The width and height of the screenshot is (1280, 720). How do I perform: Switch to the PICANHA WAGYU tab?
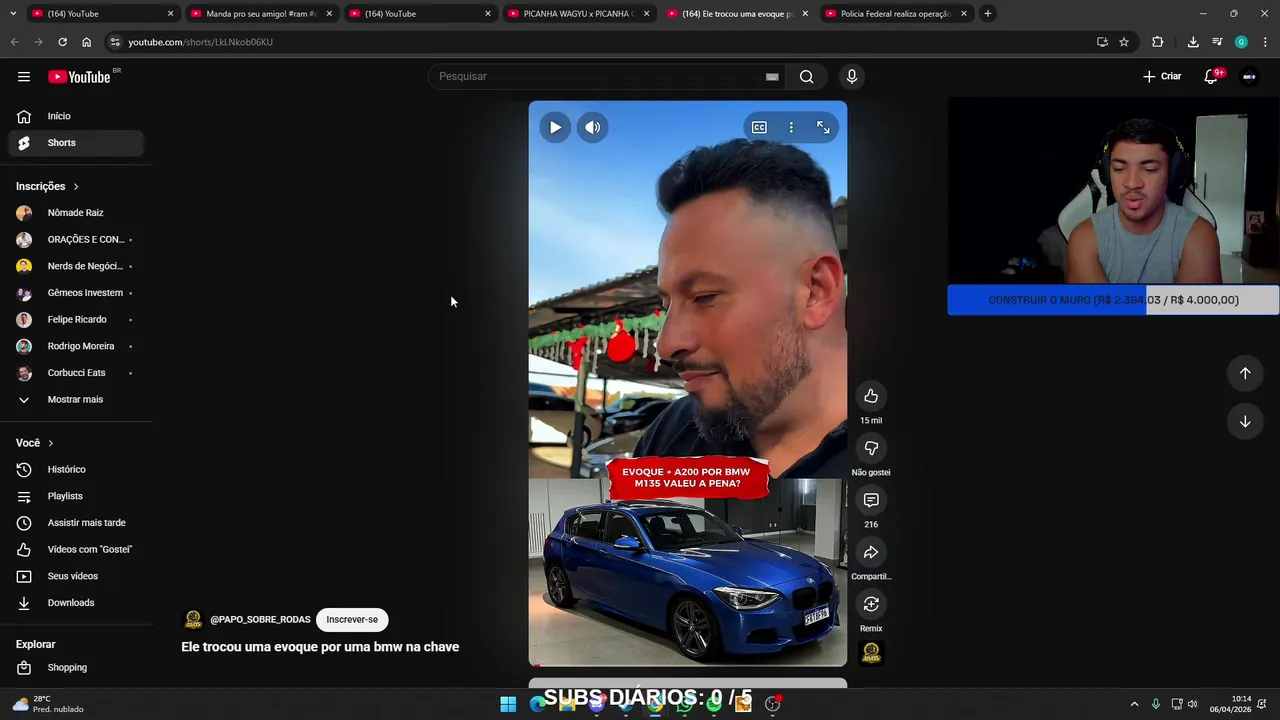[x=578, y=14]
